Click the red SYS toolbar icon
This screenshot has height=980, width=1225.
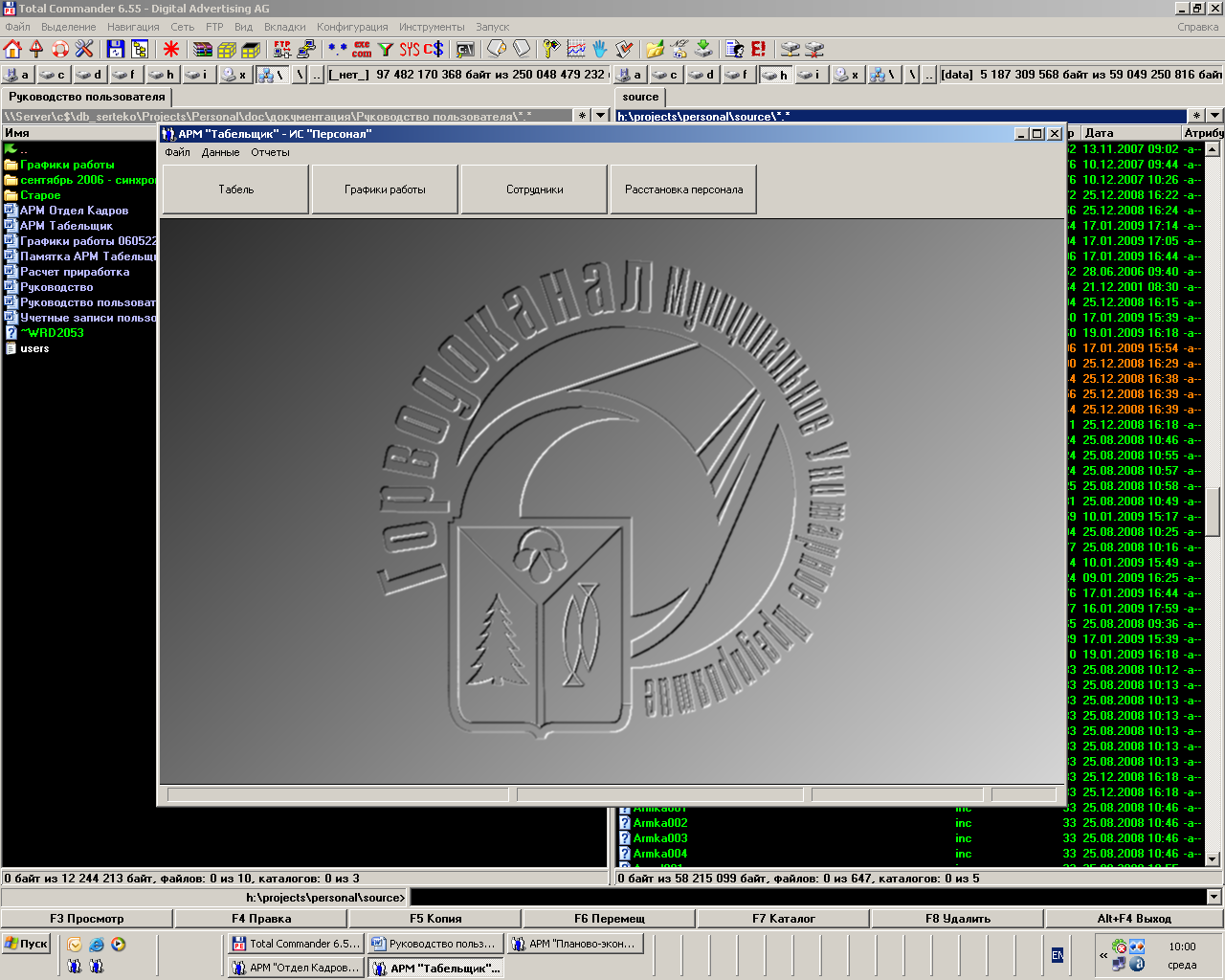click(x=410, y=49)
